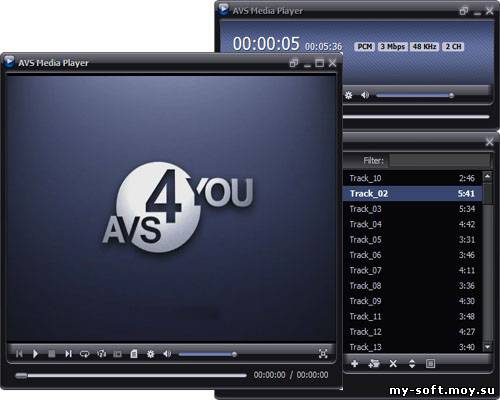The height and width of the screenshot is (400, 500).
Task: Mute audio in the small audio player
Action: click(x=365, y=95)
